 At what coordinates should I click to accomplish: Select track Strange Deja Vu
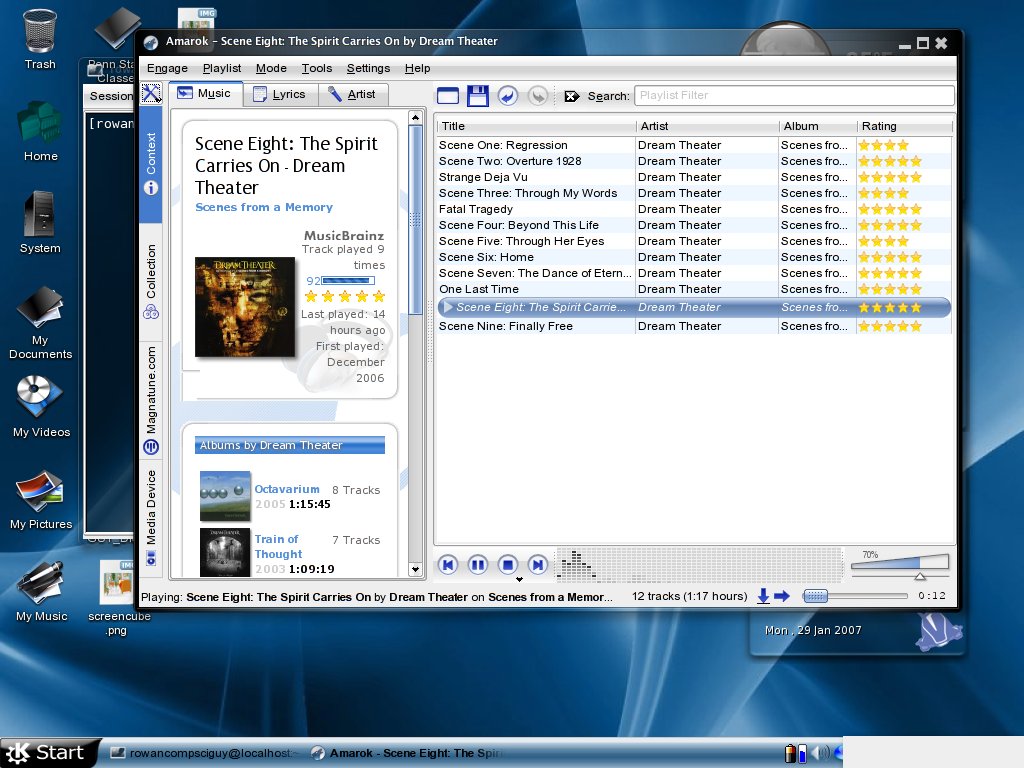click(x=483, y=177)
